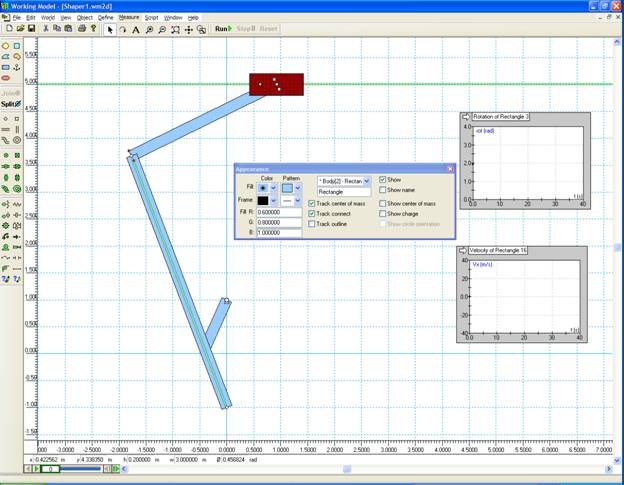Screen dimensions: 624x485
Task: Click the horizontal scrollbar thumb
Action: pos(347,469)
